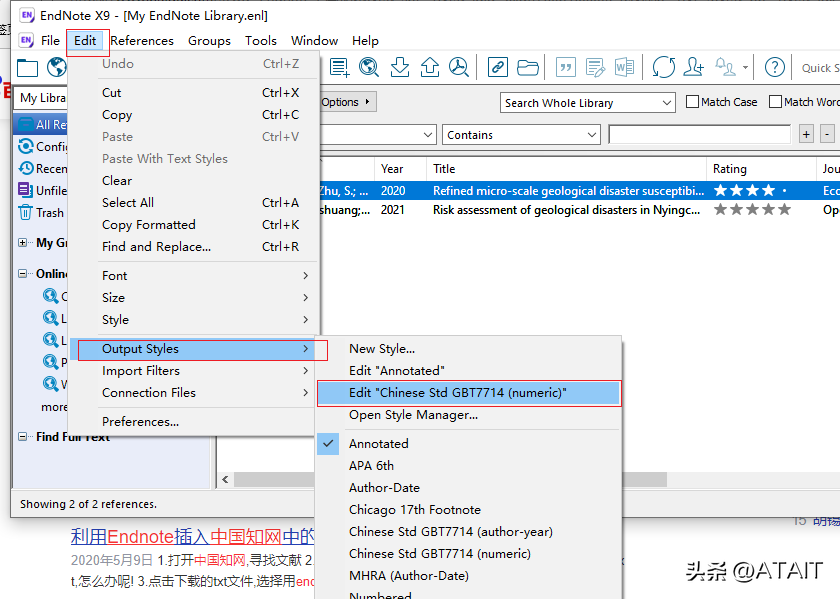Click the Insert Citation quote-mark icon
Image resolution: width=840 pixels, height=599 pixels.
point(566,68)
